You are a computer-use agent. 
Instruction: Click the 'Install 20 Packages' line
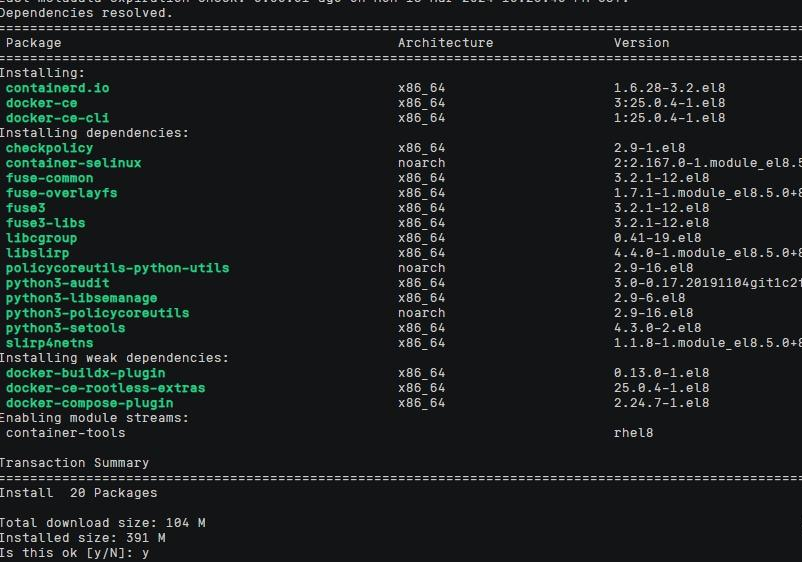(78, 493)
